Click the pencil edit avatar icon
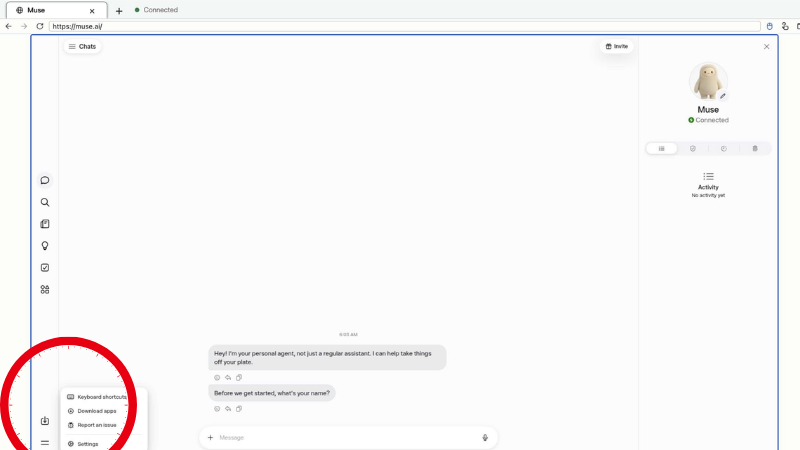800x450 pixels. point(722,96)
